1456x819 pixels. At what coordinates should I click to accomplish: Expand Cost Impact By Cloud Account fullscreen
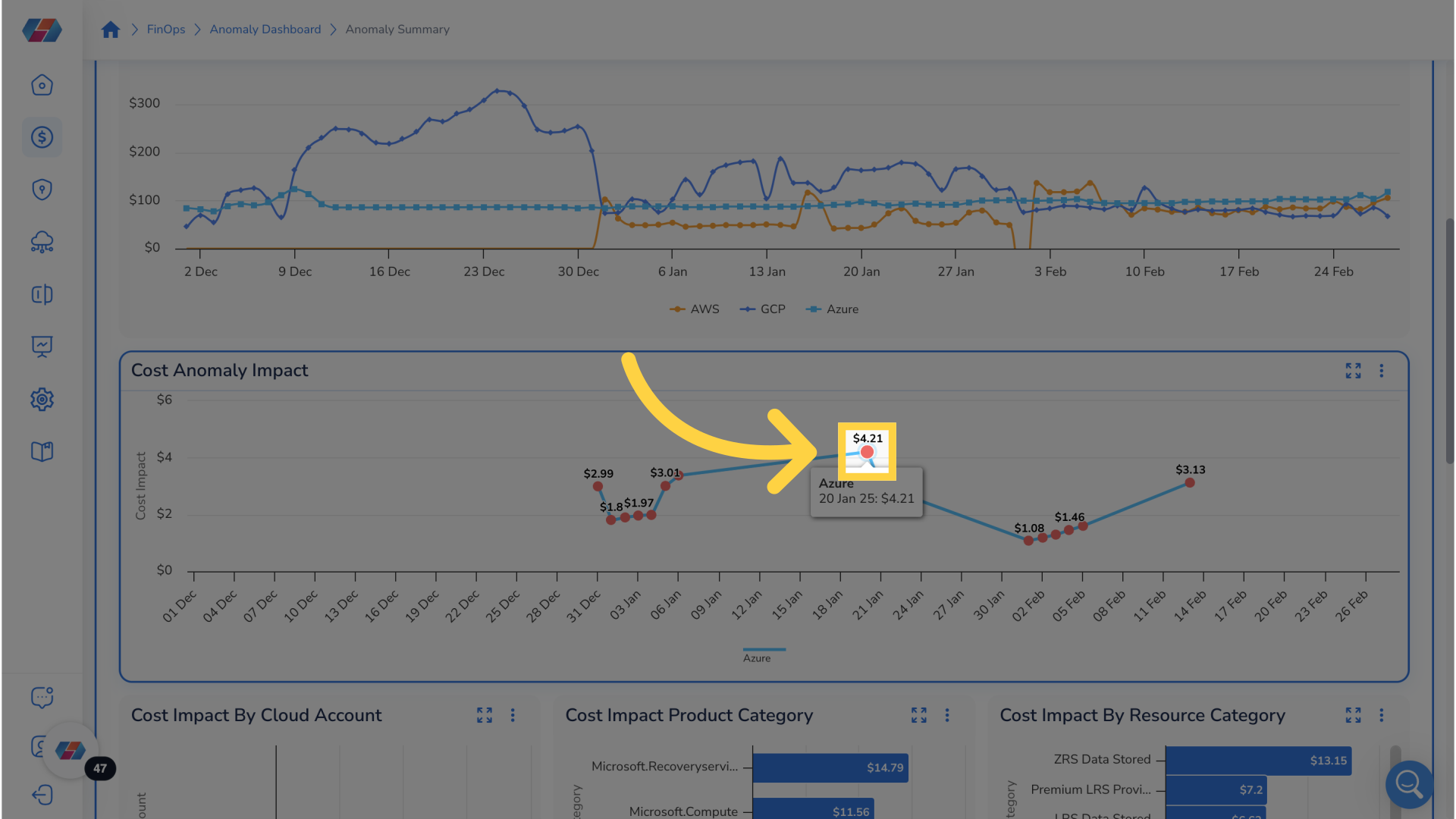pyautogui.click(x=485, y=715)
